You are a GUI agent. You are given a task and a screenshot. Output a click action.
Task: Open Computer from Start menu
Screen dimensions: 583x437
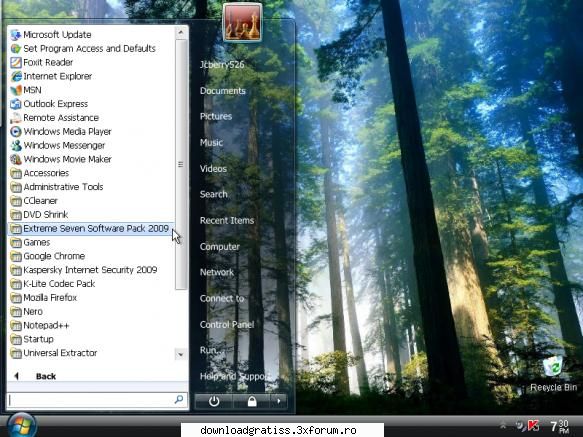click(x=219, y=247)
